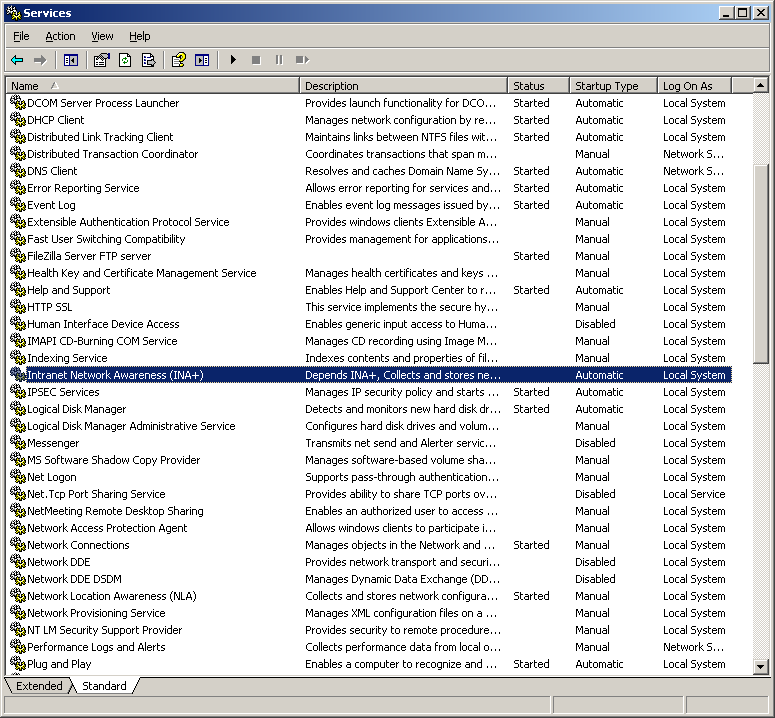Sort by the Name column header
This screenshot has height=718, width=775.
pos(152,85)
